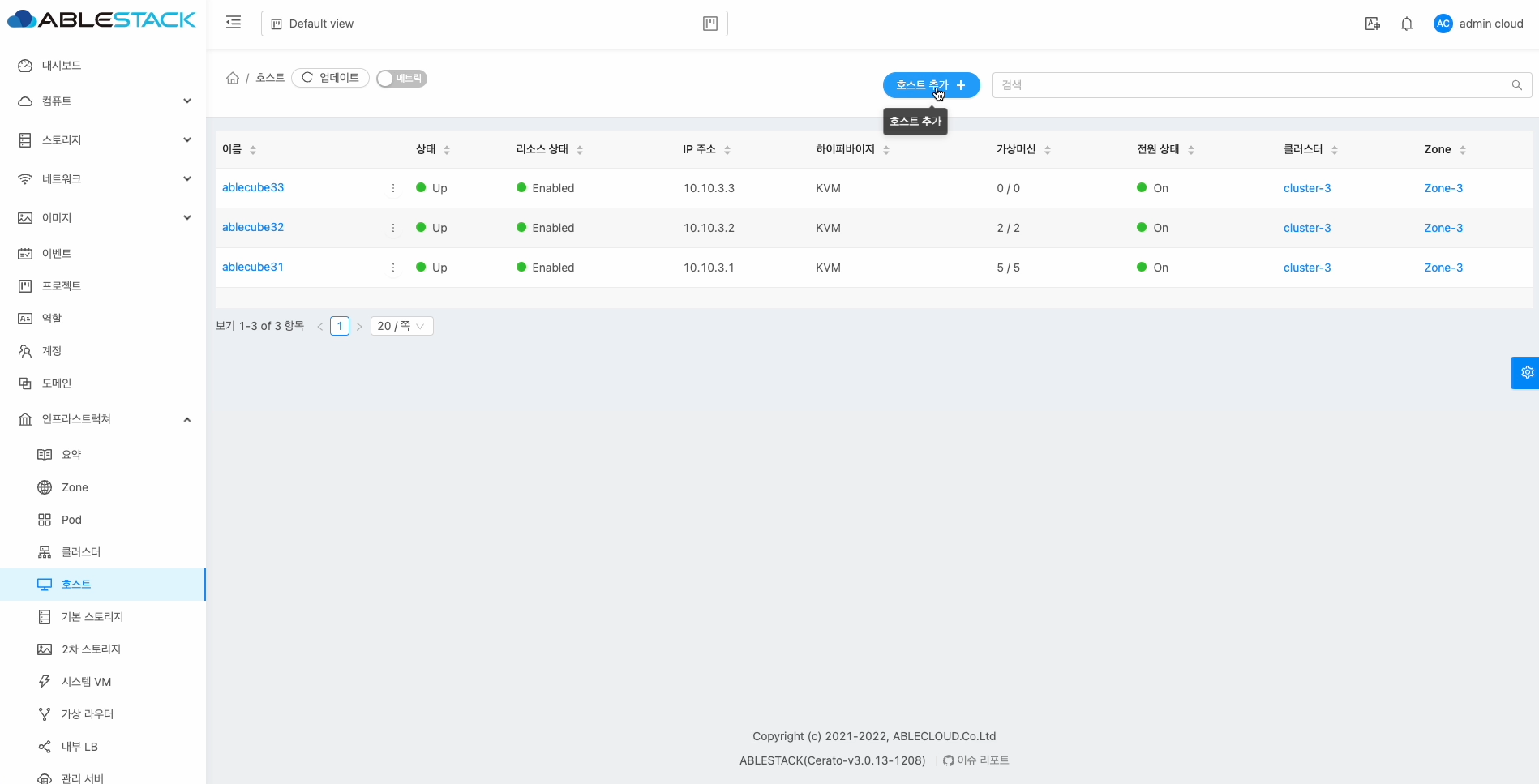The image size is (1539, 784).
Task: Open the blue settings gear tab
Action: click(x=1526, y=373)
